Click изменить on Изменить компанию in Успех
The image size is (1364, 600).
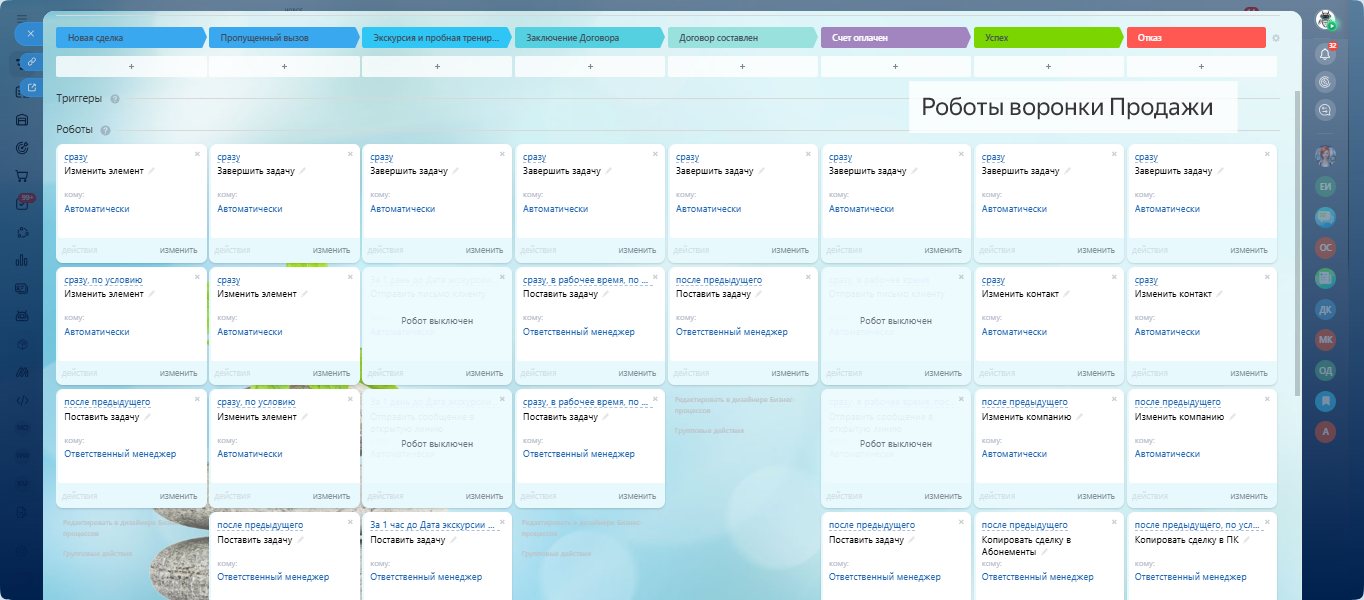[1096, 495]
